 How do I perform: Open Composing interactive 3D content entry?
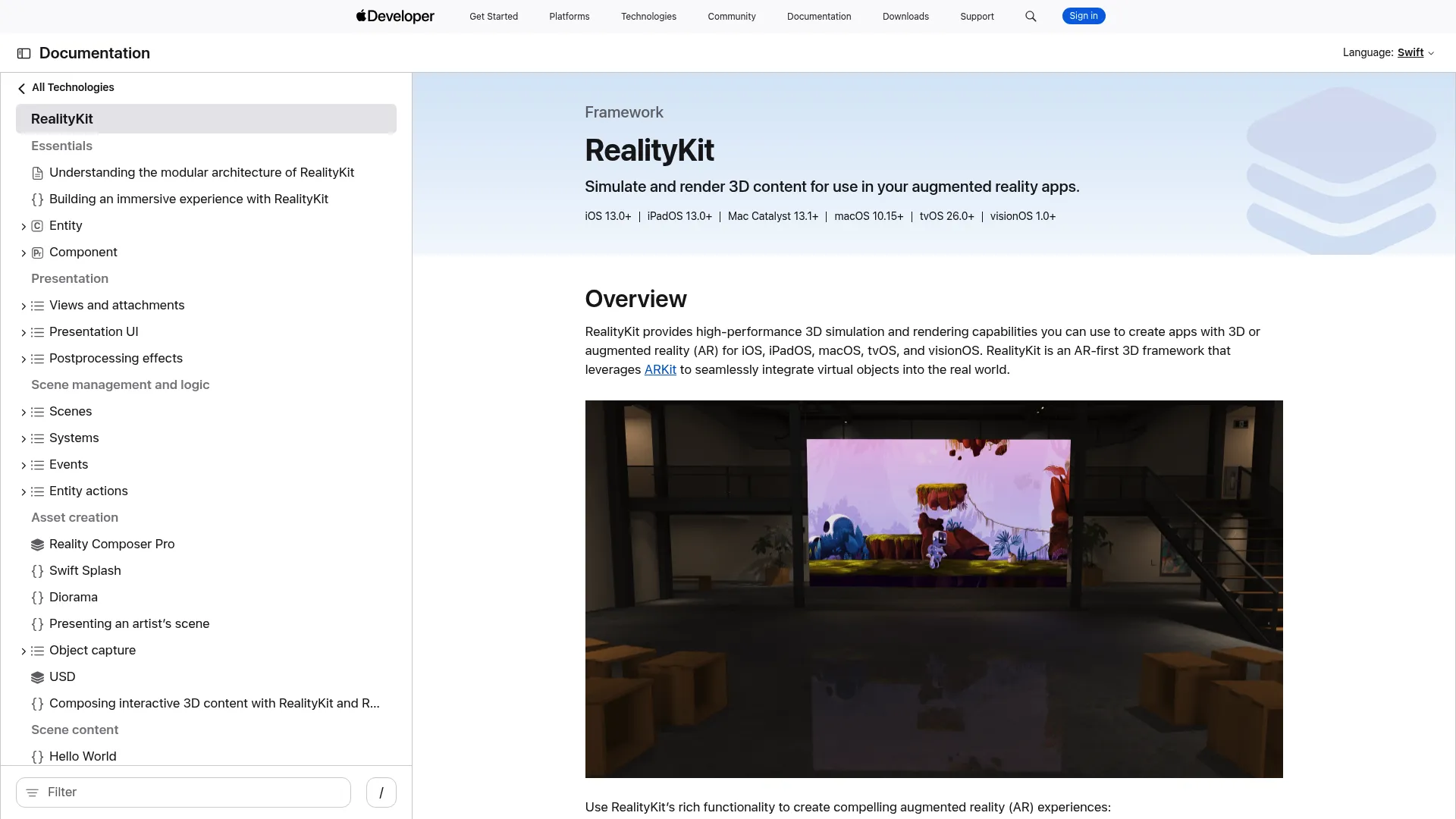[215, 704]
